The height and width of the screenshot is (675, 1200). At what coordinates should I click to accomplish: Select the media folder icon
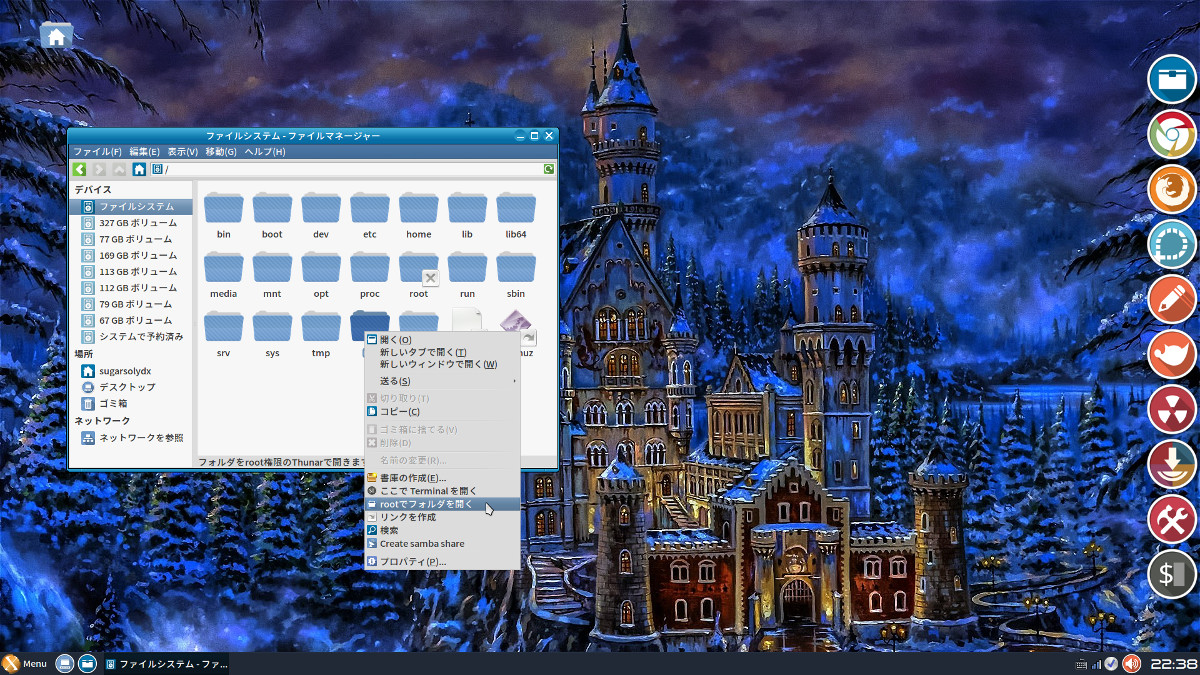(223, 267)
